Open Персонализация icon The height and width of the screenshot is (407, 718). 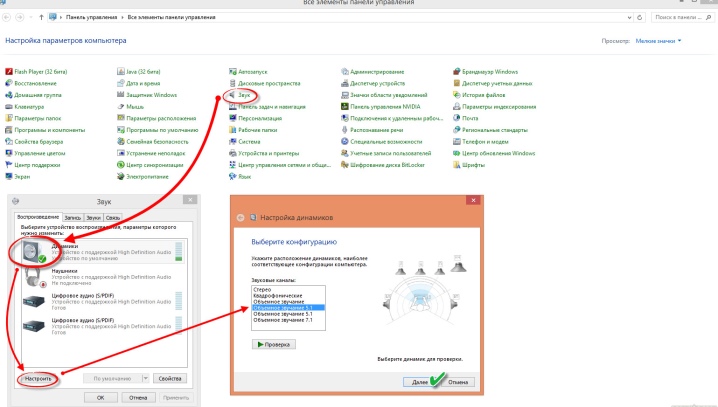233,118
